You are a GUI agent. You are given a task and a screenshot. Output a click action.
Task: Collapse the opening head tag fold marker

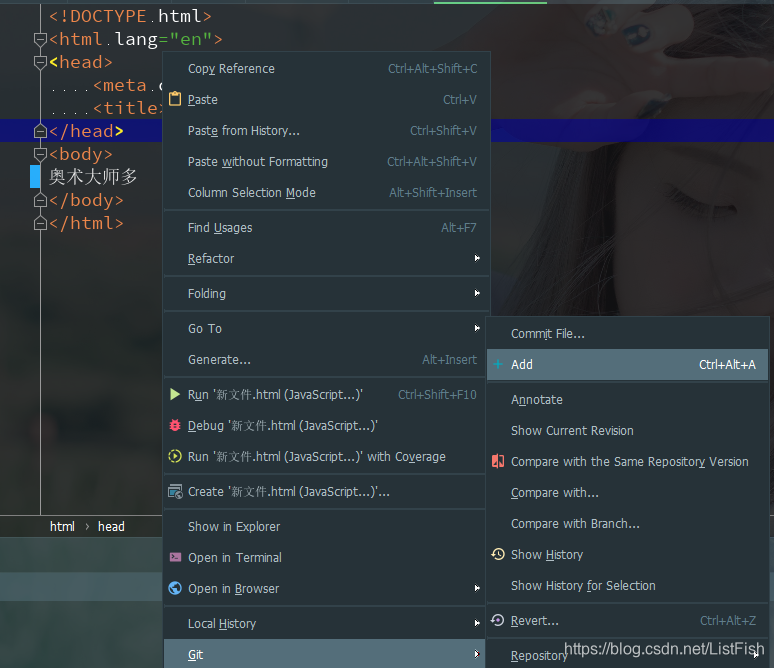click(x=40, y=62)
